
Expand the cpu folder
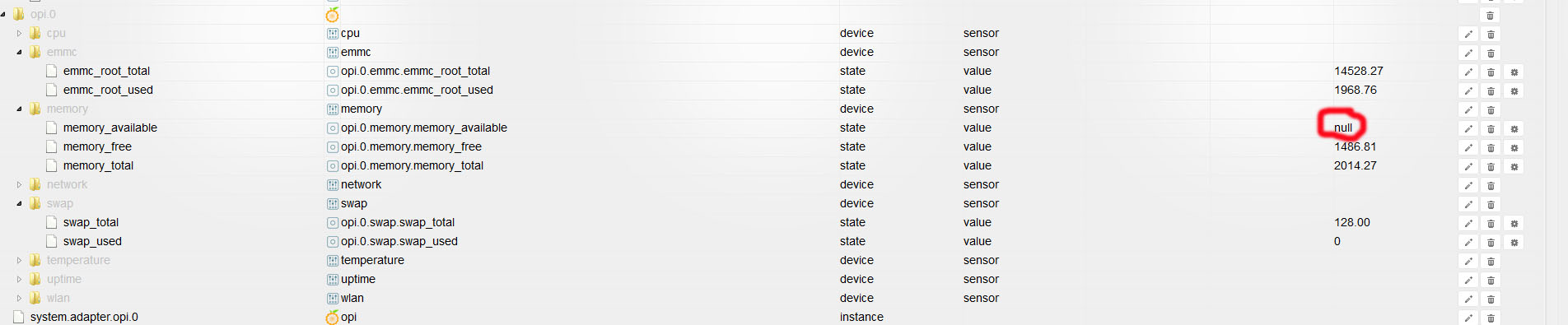click(x=20, y=34)
